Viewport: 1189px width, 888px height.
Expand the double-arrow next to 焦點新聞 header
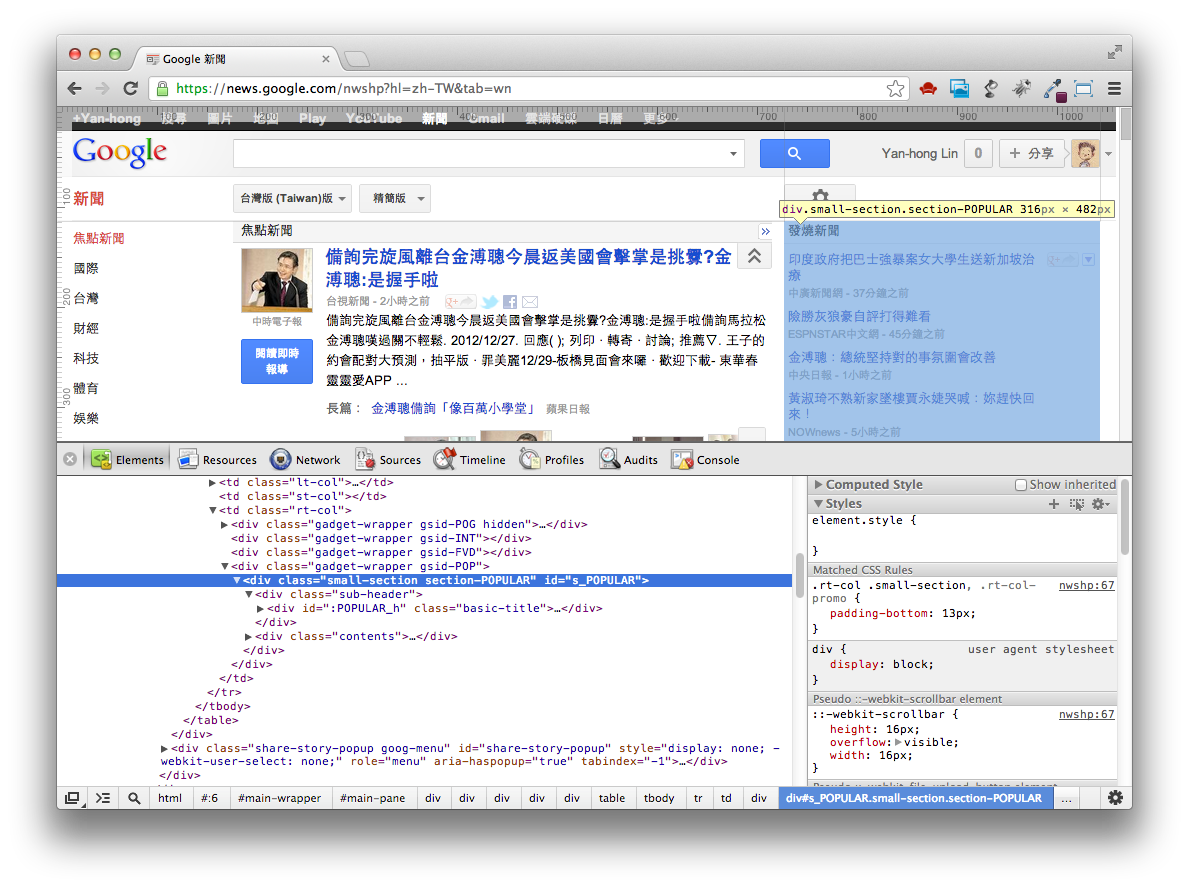pyautogui.click(x=765, y=231)
